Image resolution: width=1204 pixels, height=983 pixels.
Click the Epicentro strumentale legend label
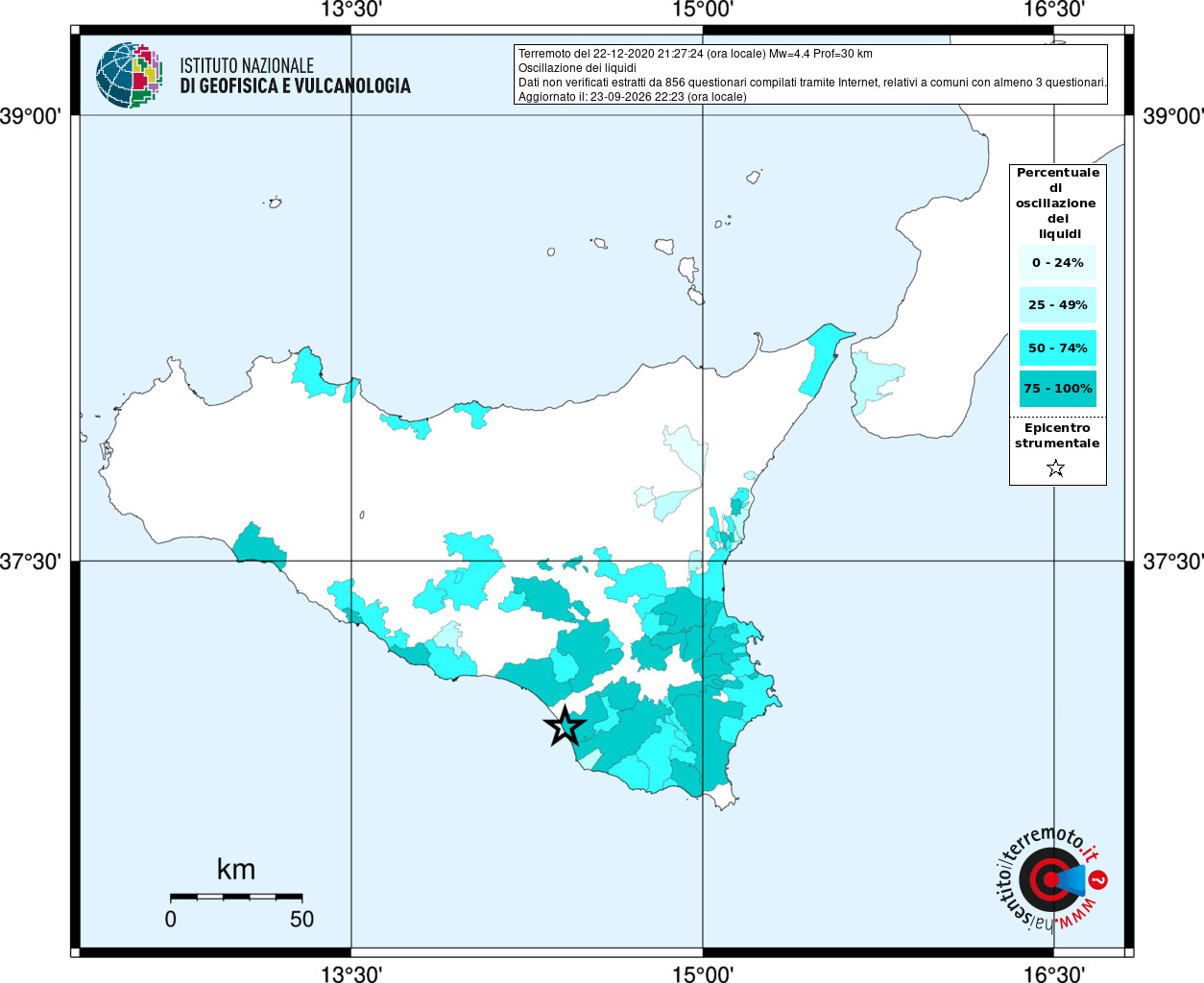coord(1057,436)
